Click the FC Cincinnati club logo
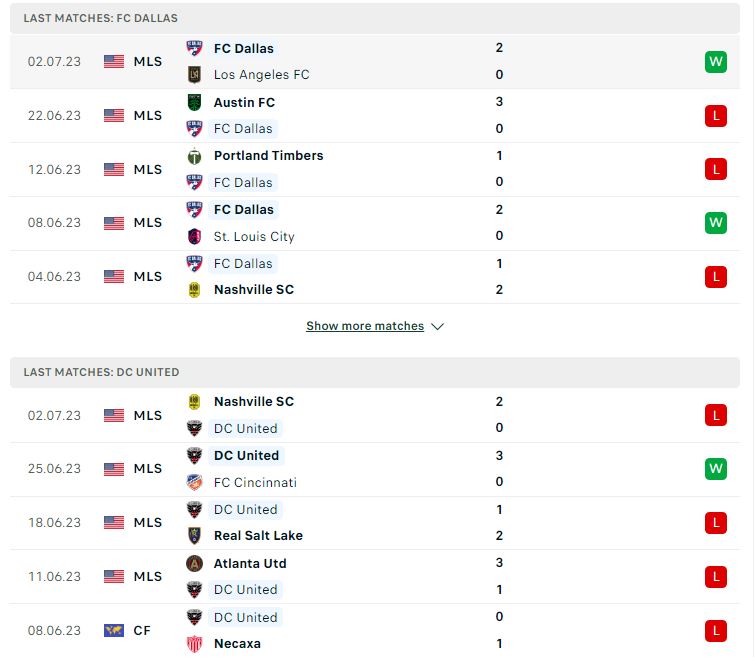 click(x=194, y=482)
